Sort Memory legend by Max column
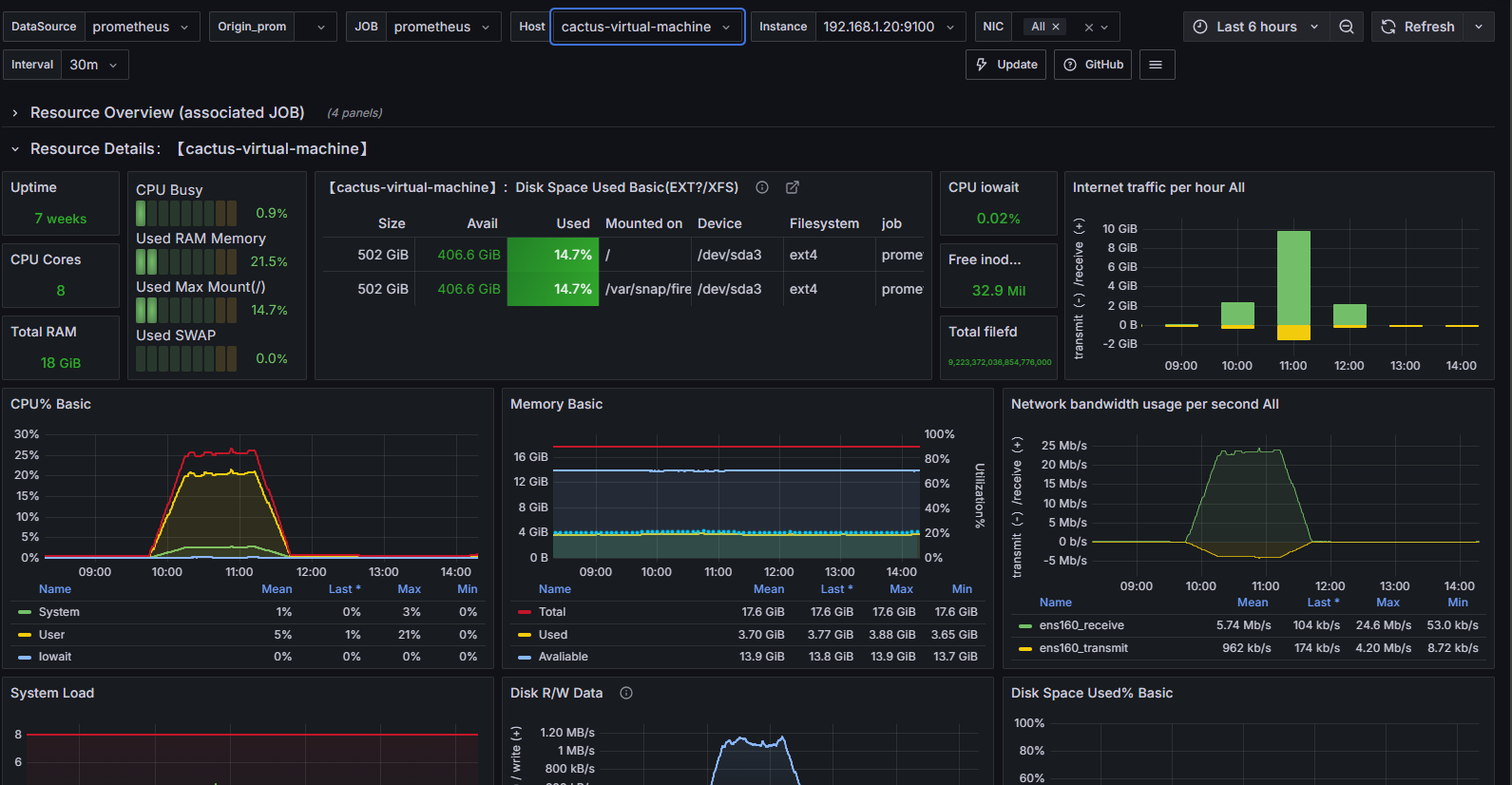The height and width of the screenshot is (785, 1512). coord(901,589)
